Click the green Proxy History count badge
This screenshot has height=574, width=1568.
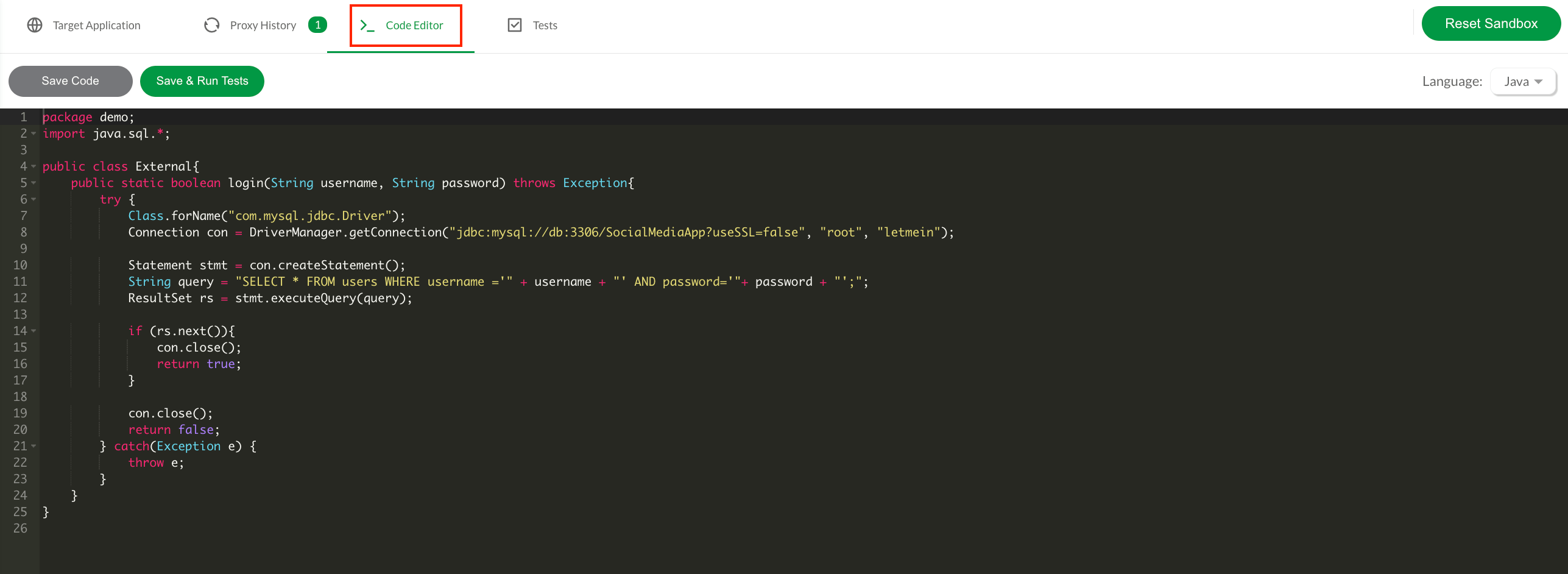click(317, 25)
